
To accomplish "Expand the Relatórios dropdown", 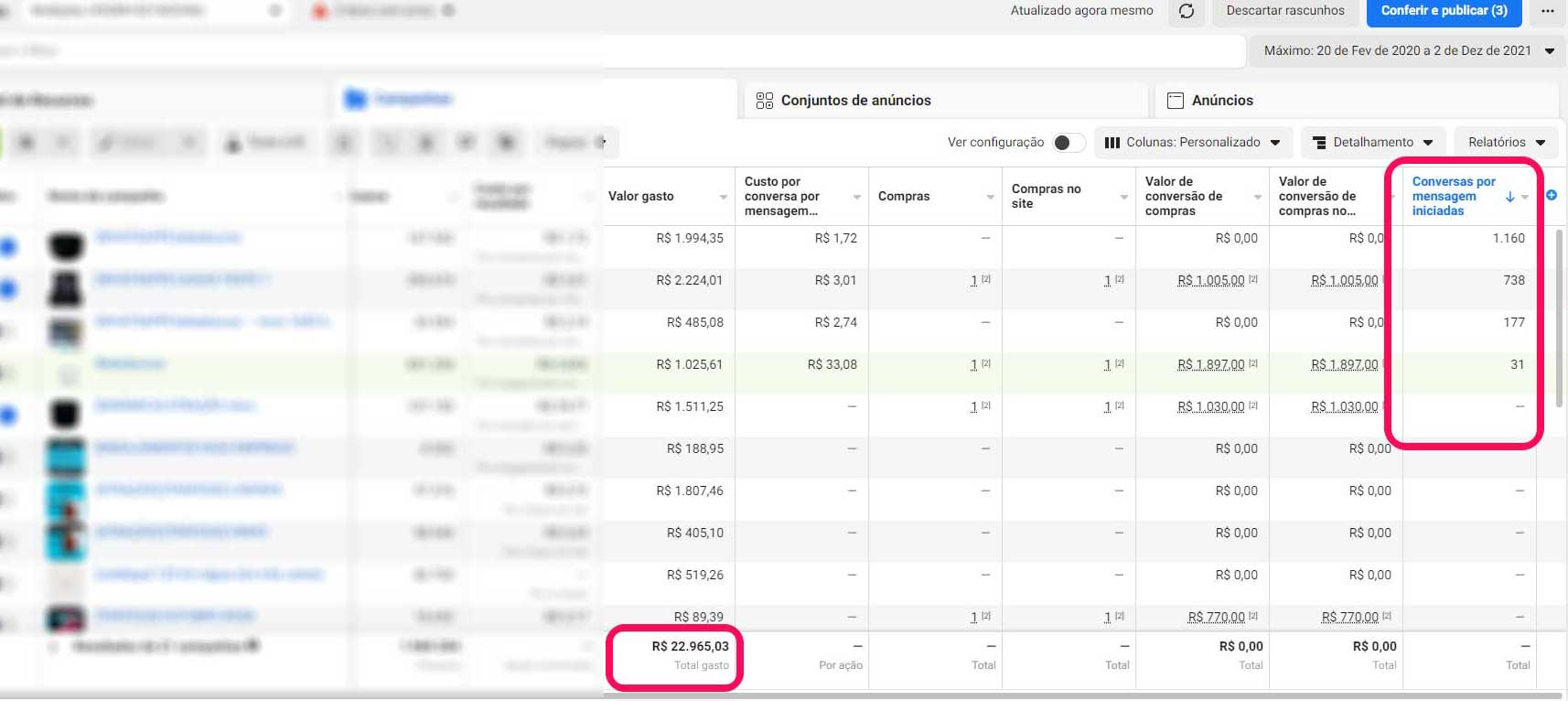I will point(1506,143).
